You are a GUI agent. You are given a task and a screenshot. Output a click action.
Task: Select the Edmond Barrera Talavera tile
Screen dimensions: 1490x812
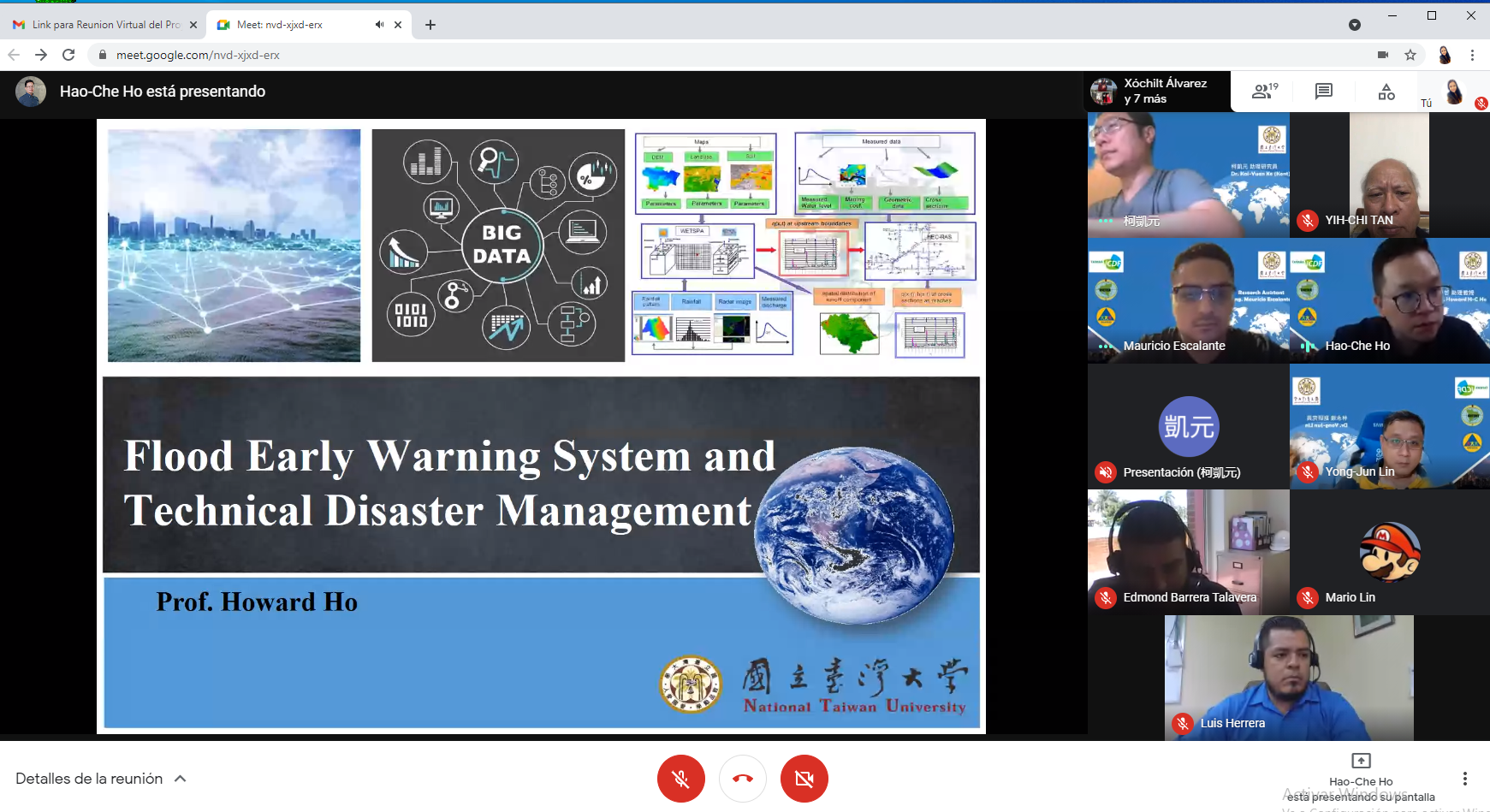tap(1189, 552)
